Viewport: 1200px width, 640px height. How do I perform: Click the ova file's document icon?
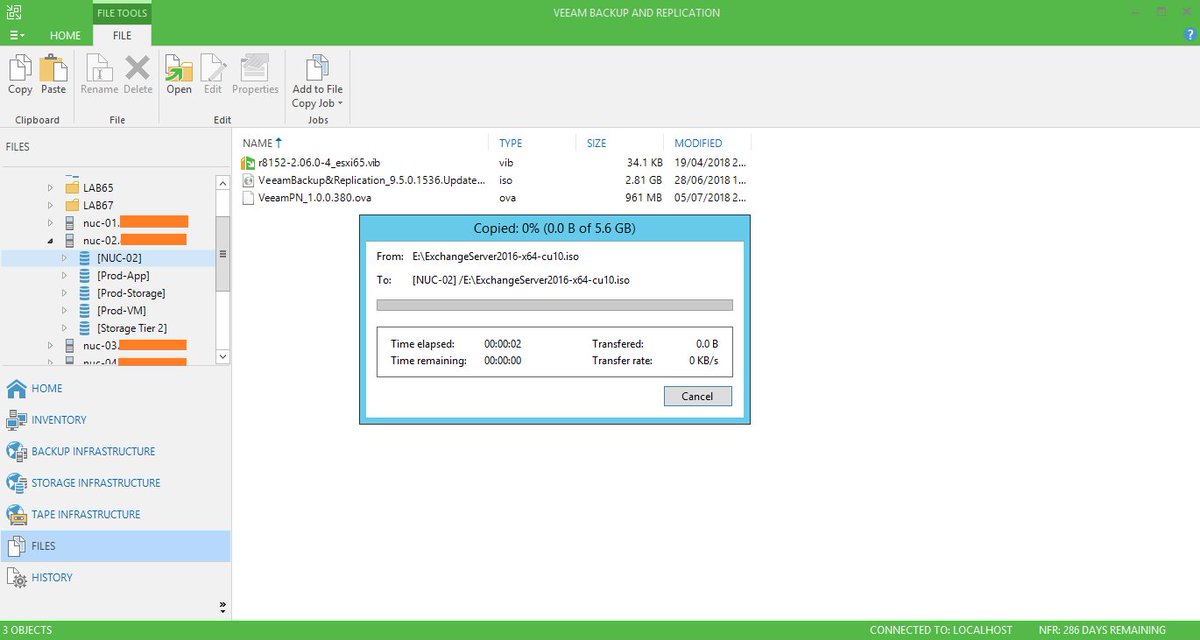[x=249, y=198]
